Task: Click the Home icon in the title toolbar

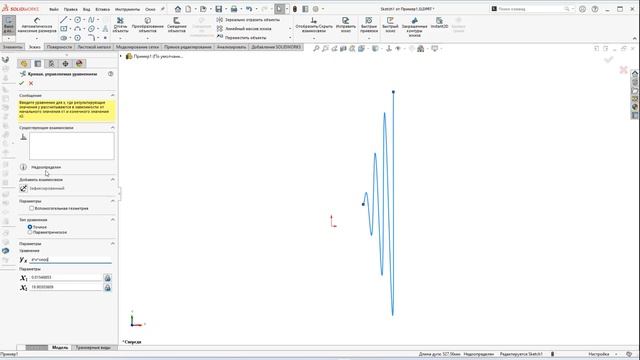Action: tap(178, 9)
